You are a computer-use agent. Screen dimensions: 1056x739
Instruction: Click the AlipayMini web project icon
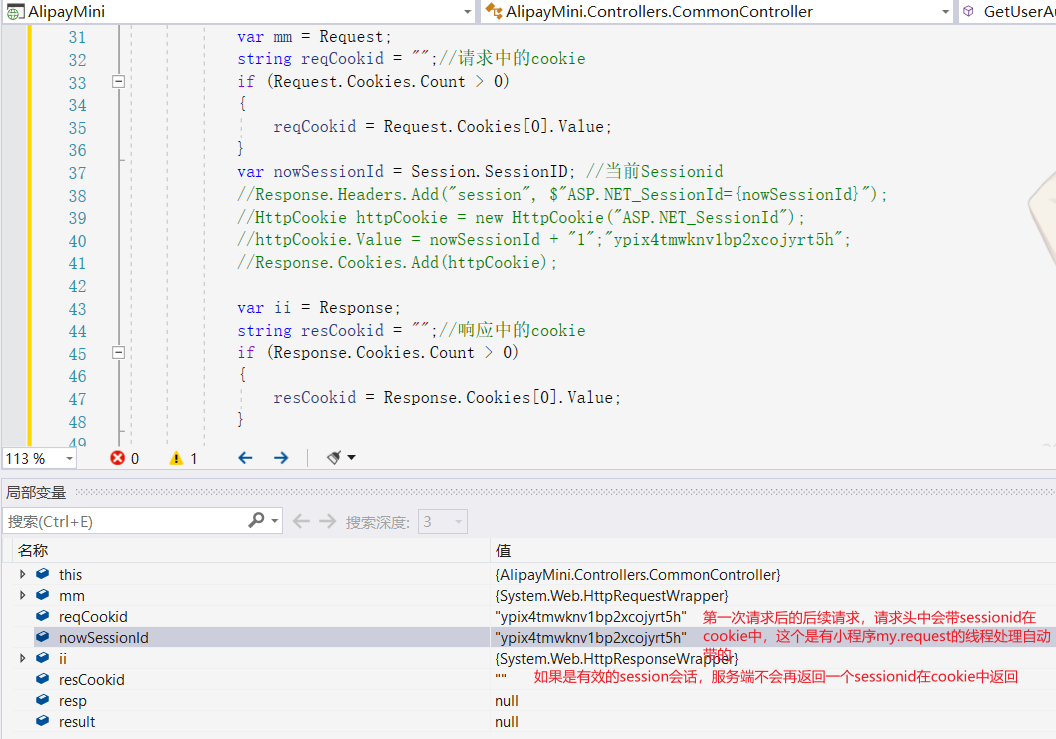[15, 11]
